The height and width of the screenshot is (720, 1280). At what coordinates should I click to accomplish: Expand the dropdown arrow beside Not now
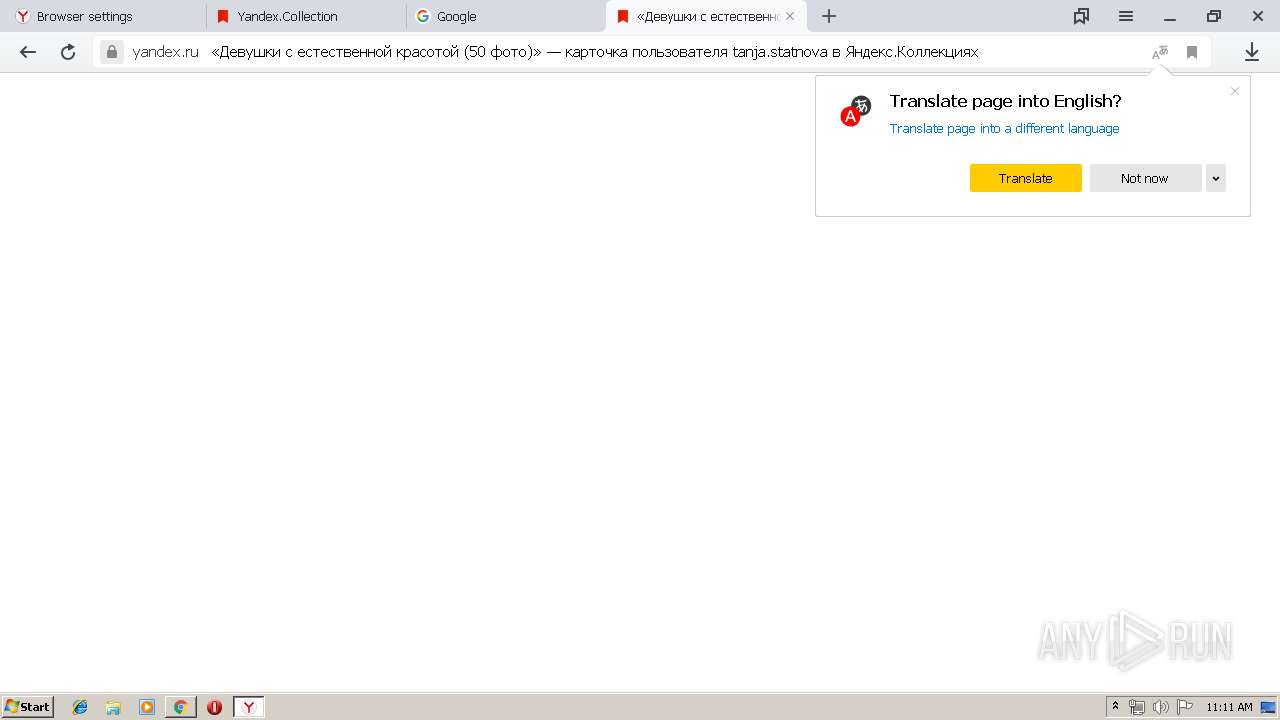pyautogui.click(x=1216, y=178)
